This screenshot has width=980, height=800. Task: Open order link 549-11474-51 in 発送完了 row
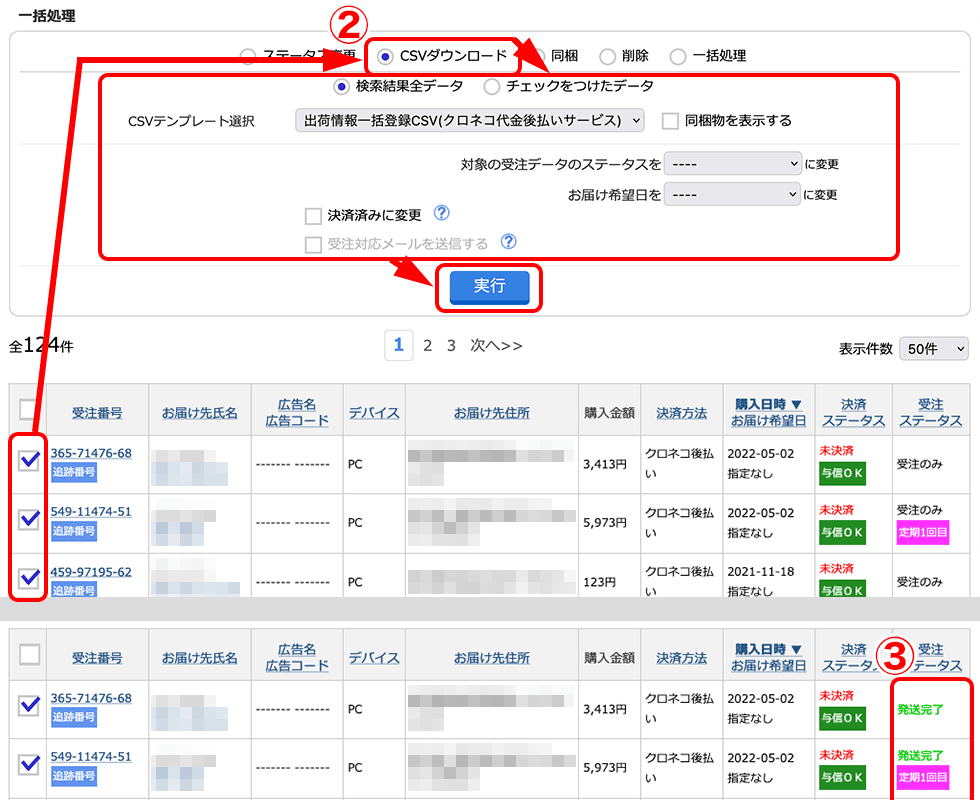pos(91,756)
